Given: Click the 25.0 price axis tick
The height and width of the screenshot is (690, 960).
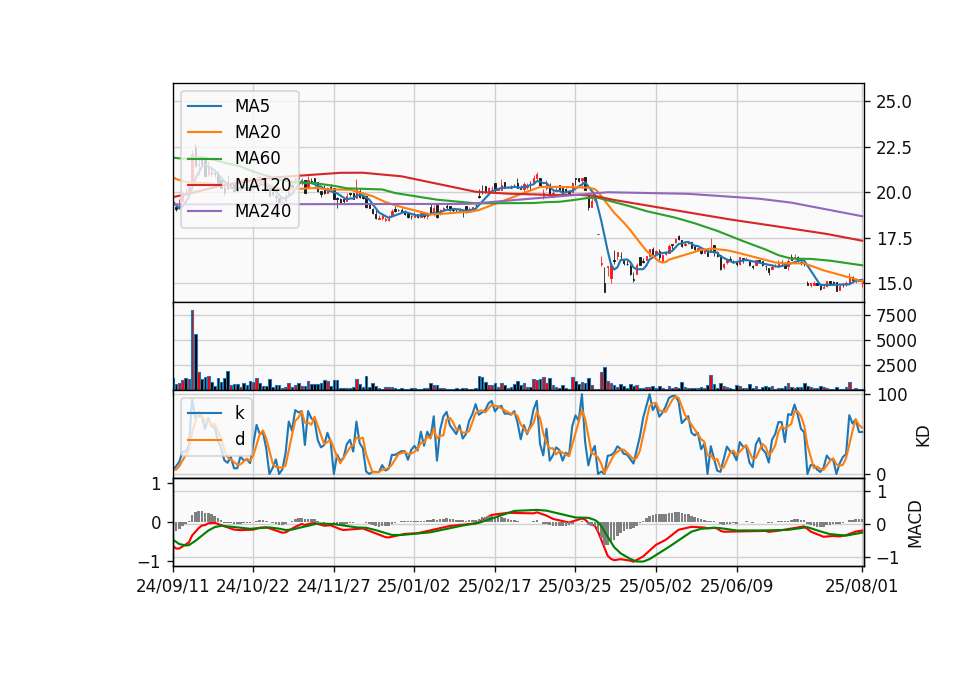Looking at the screenshot, I should tap(894, 102).
